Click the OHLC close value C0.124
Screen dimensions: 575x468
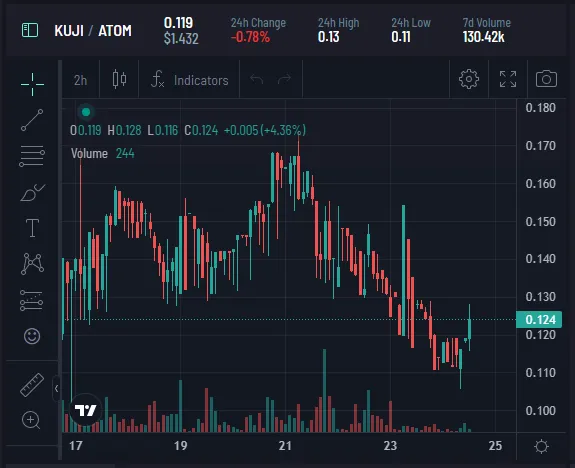pos(201,130)
